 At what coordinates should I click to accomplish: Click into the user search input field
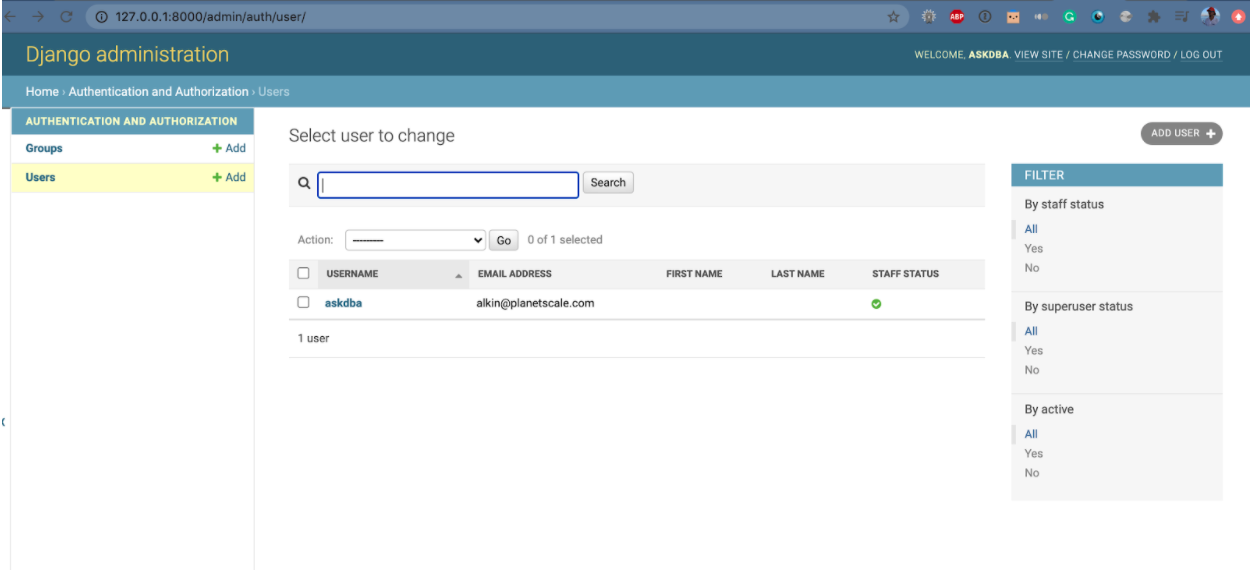(448, 184)
